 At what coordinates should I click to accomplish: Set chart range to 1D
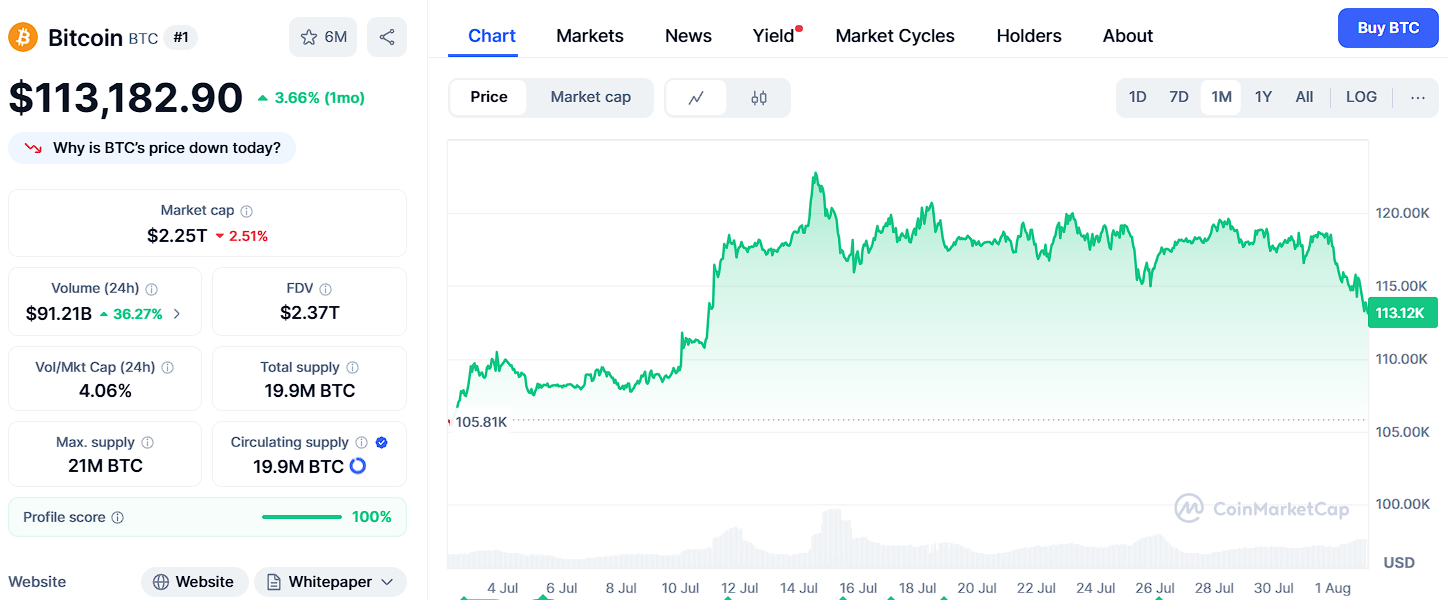[1137, 97]
